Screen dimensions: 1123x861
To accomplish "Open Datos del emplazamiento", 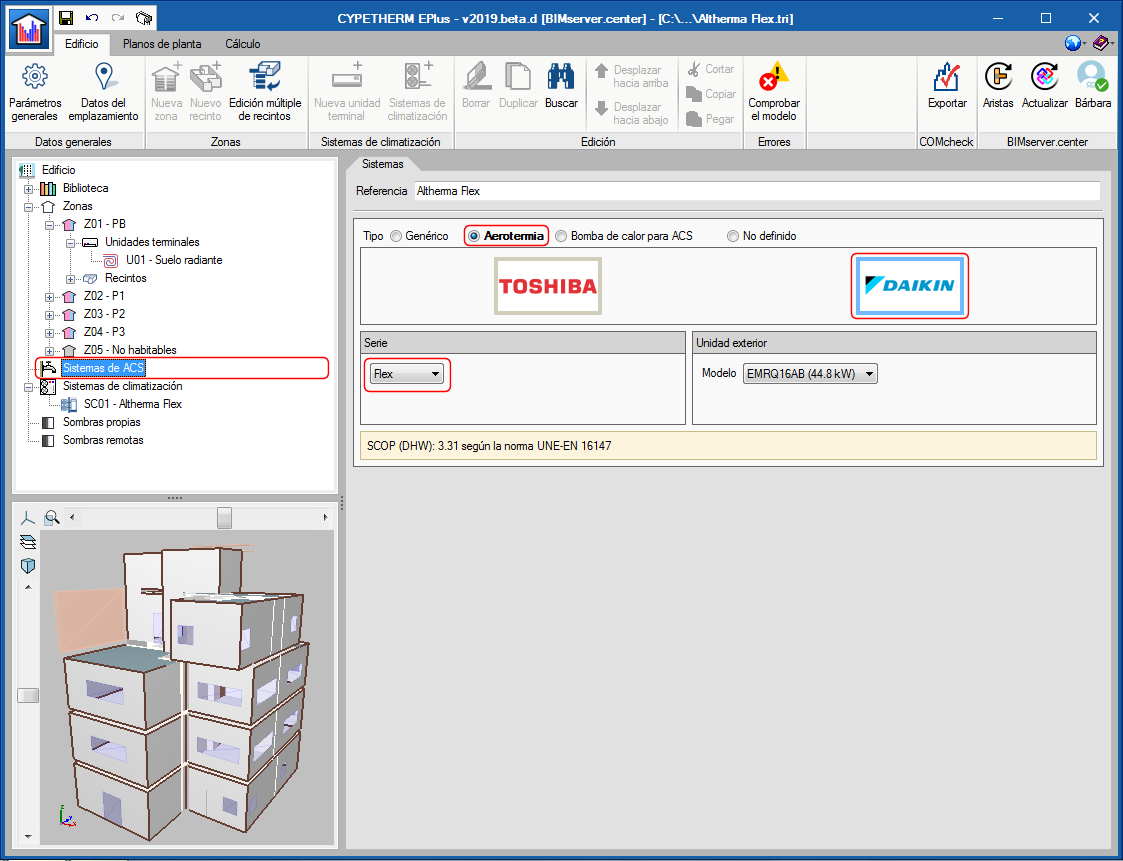I will tap(103, 93).
